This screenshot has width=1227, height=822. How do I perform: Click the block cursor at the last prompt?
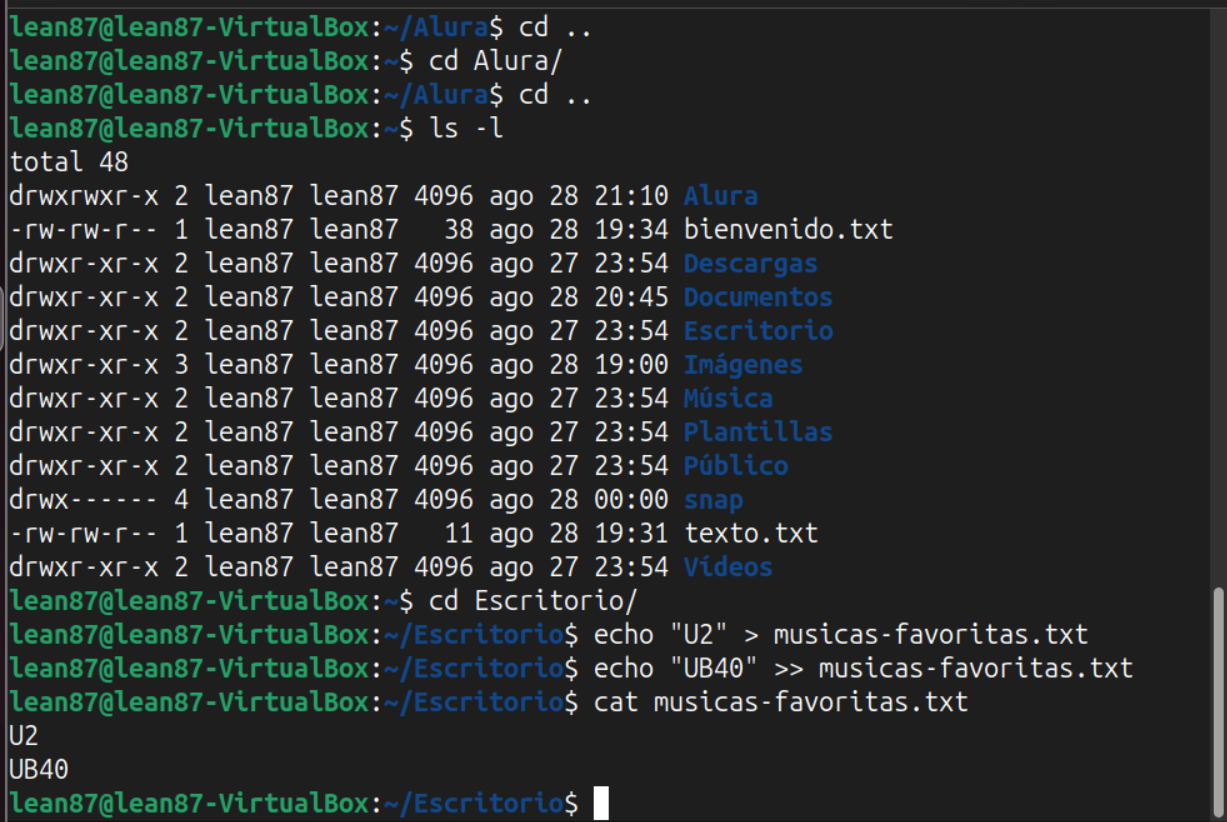pyautogui.click(x=601, y=803)
